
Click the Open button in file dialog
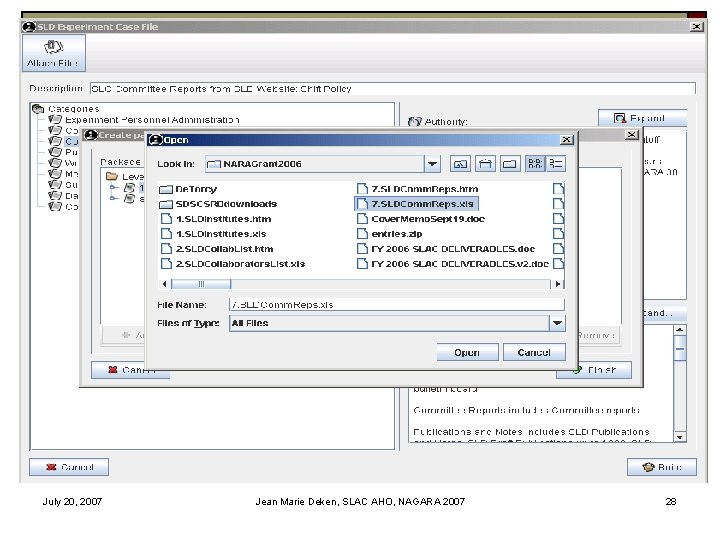(x=467, y=352)
